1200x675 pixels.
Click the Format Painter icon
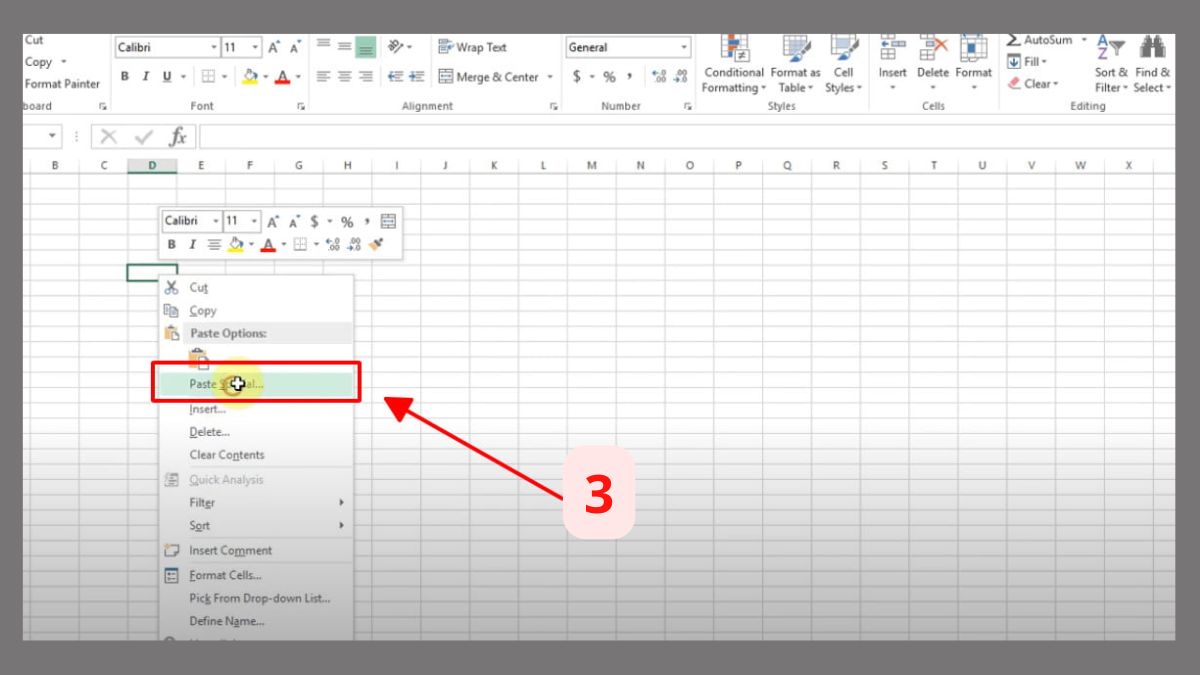(x=60, y=84)
